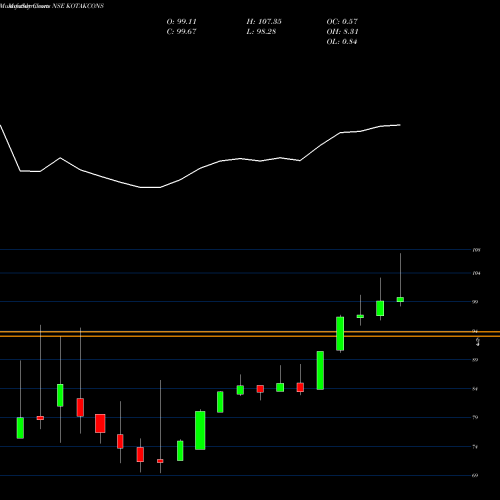Click the OL: 0.84 reading

[x=342, y=42]
